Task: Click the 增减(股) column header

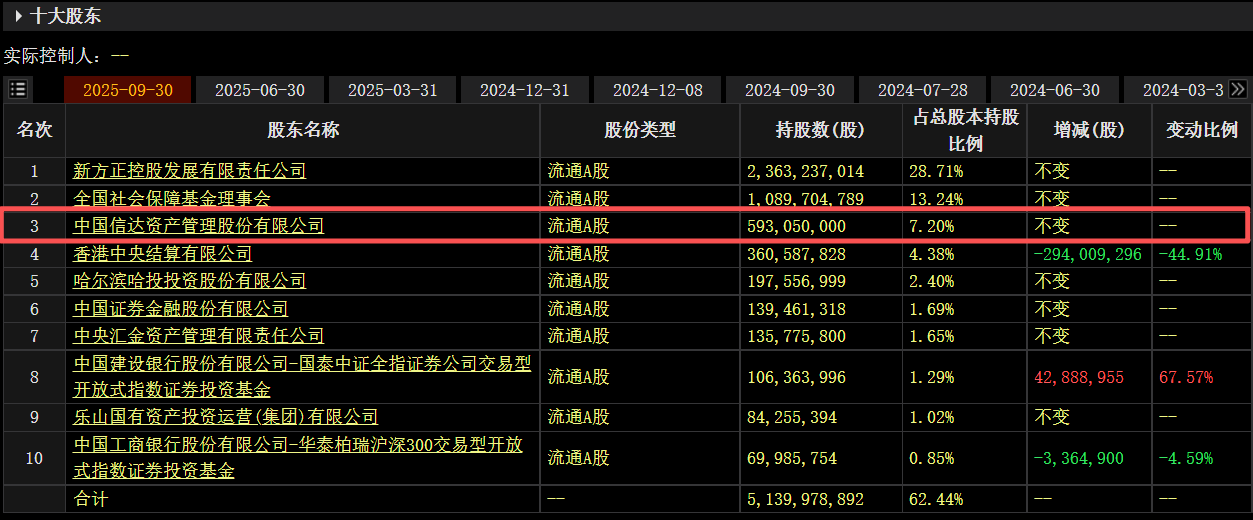Action: coord(1089,131)
